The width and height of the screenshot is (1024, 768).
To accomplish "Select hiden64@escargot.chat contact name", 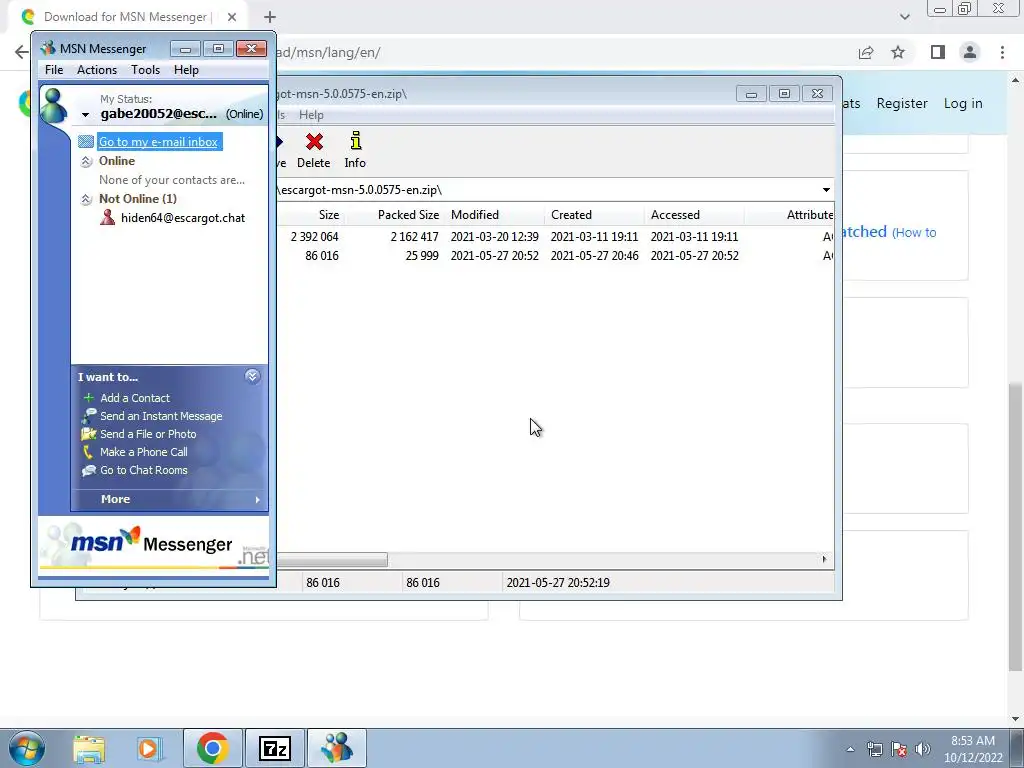I will click(x=183, y=218).
